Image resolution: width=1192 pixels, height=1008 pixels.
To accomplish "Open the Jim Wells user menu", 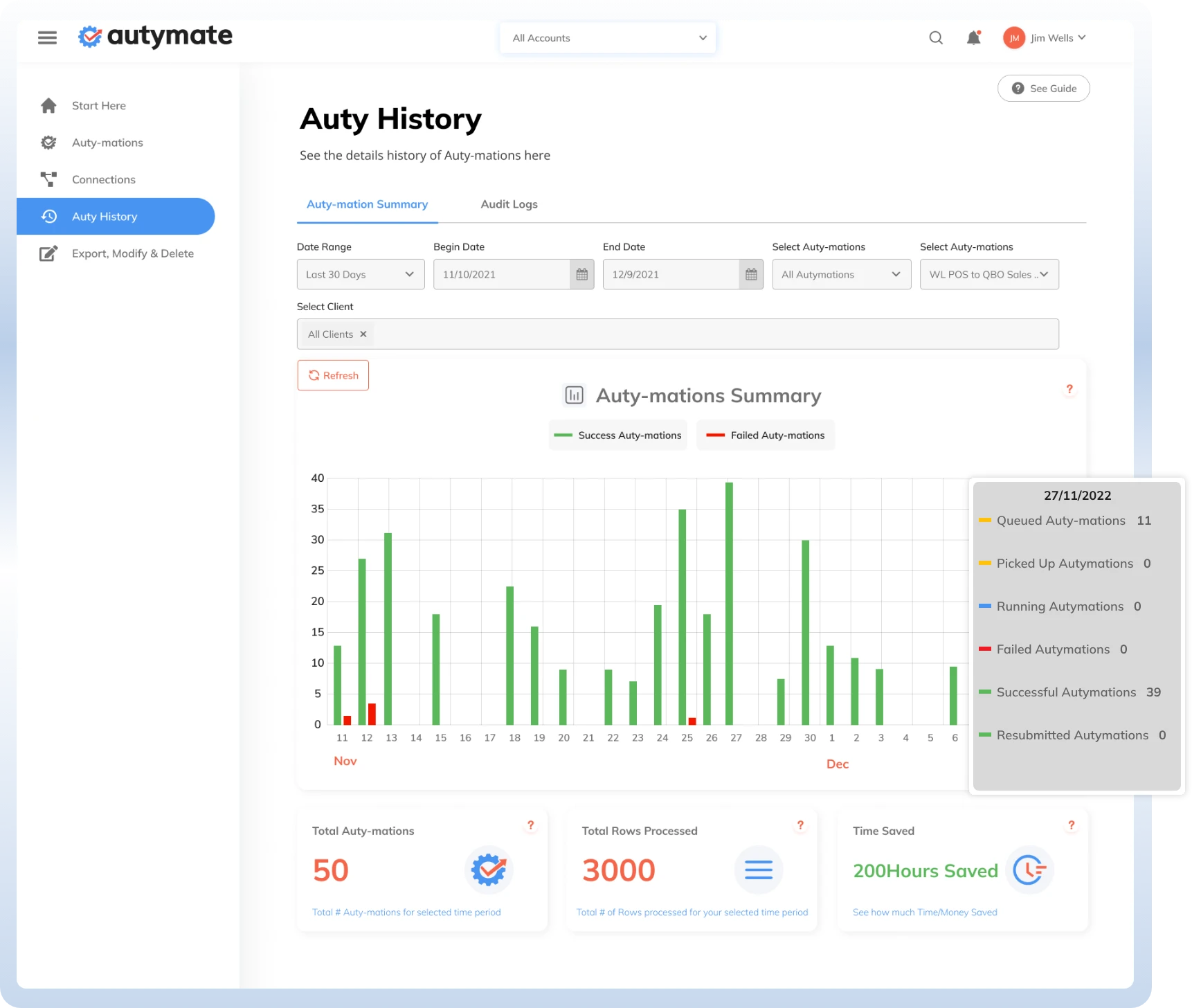I will point(1057,38).
